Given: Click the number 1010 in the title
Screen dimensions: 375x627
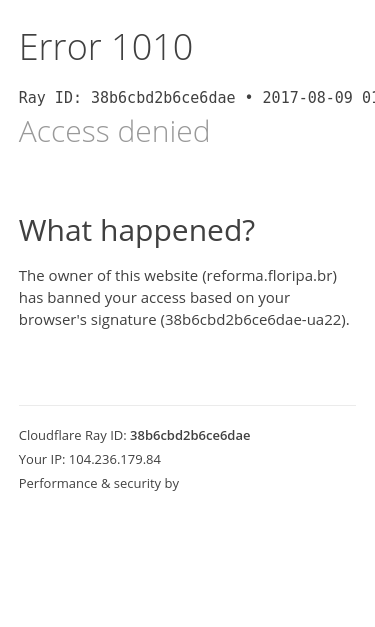Looking at the screenshot, I should [x=152, y=47].
